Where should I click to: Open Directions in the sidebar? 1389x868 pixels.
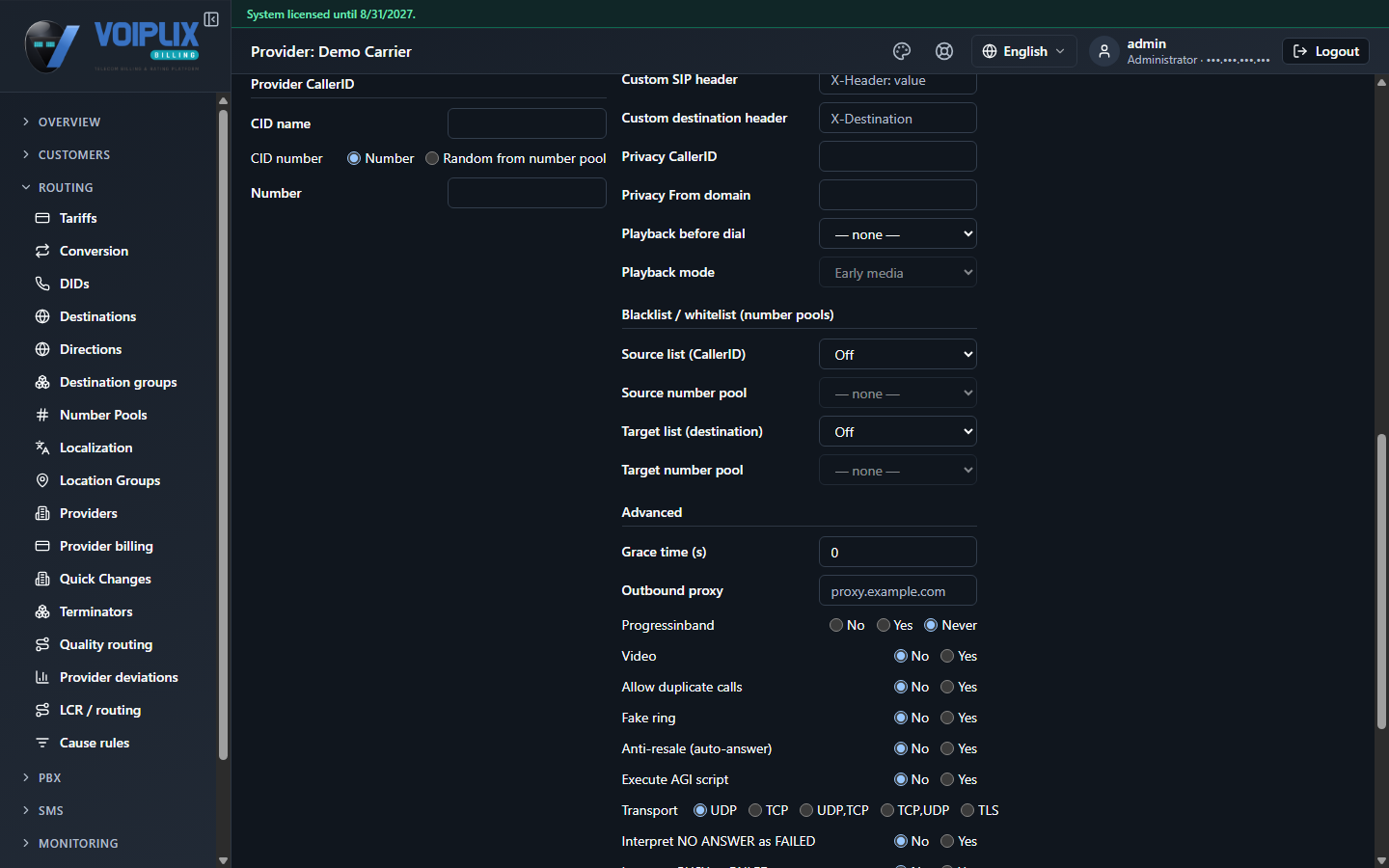(91, 349)
